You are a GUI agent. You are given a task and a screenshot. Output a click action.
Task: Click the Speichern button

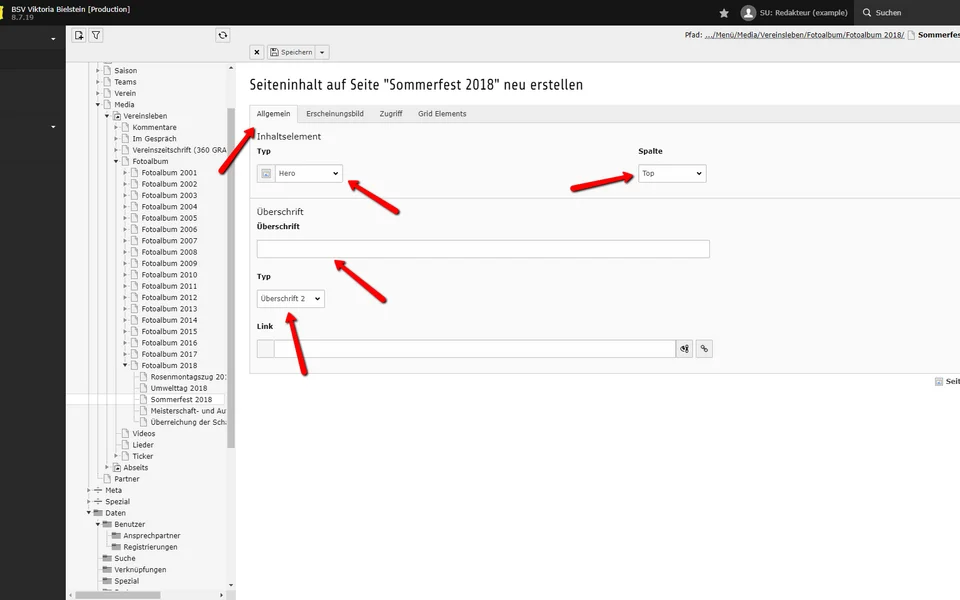click(291, 52)
